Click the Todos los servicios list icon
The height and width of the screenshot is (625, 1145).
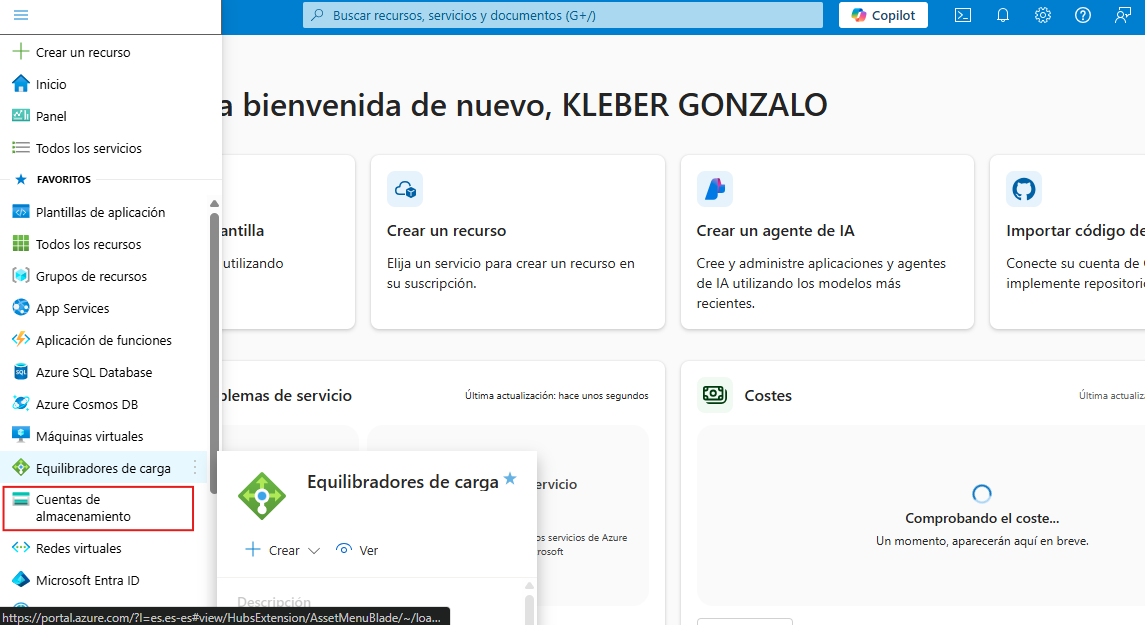pos(21,147)
